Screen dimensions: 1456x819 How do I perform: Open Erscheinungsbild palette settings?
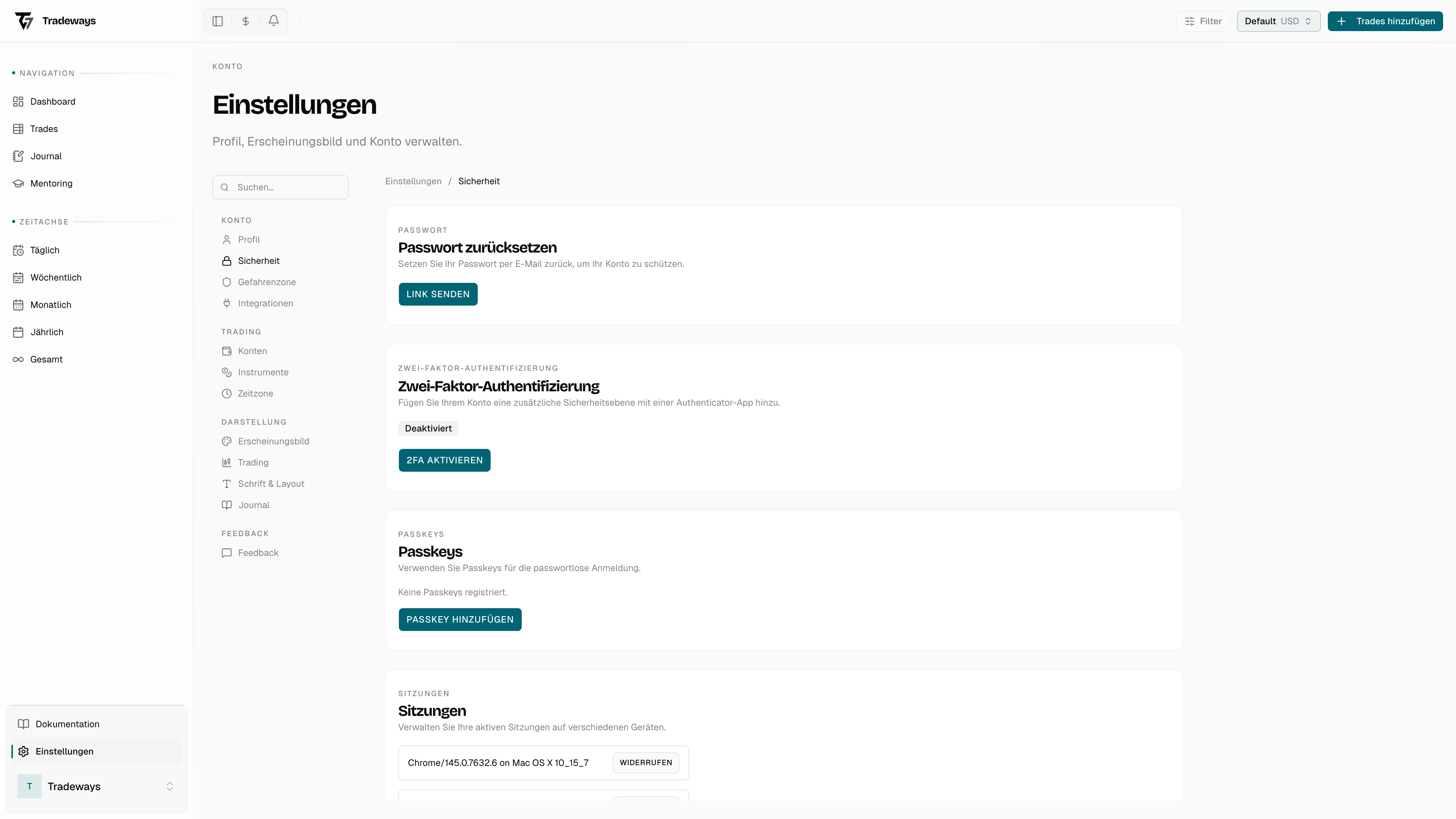[x=273, y=441]
